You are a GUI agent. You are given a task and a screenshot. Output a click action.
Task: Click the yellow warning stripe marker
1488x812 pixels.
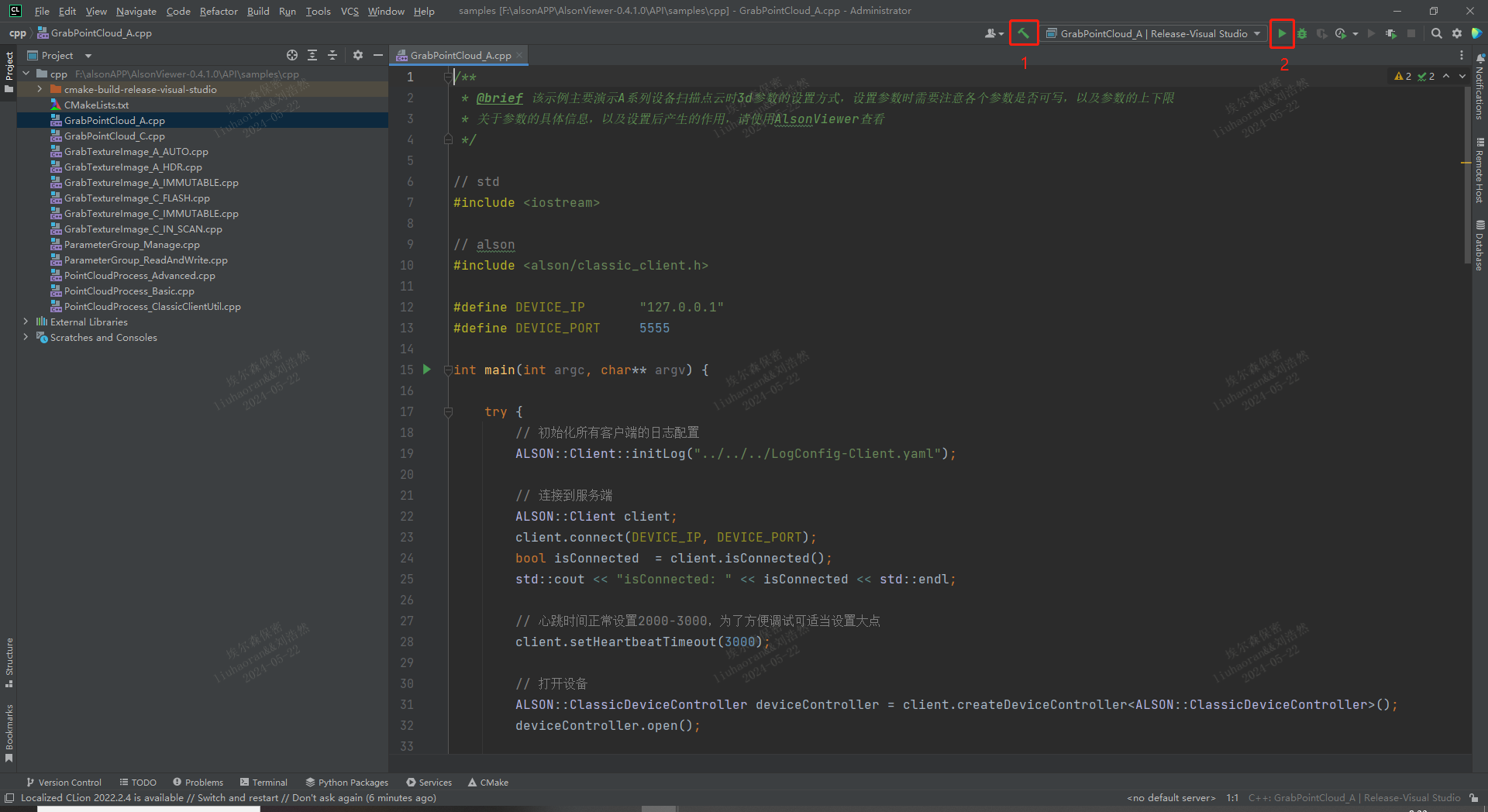point(1466,163)
